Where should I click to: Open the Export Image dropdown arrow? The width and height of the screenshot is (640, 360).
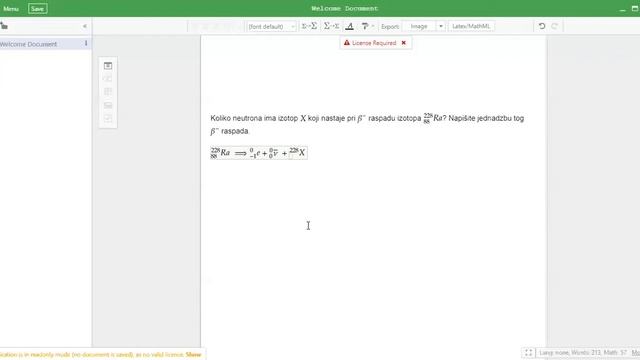tap(441, 26)
